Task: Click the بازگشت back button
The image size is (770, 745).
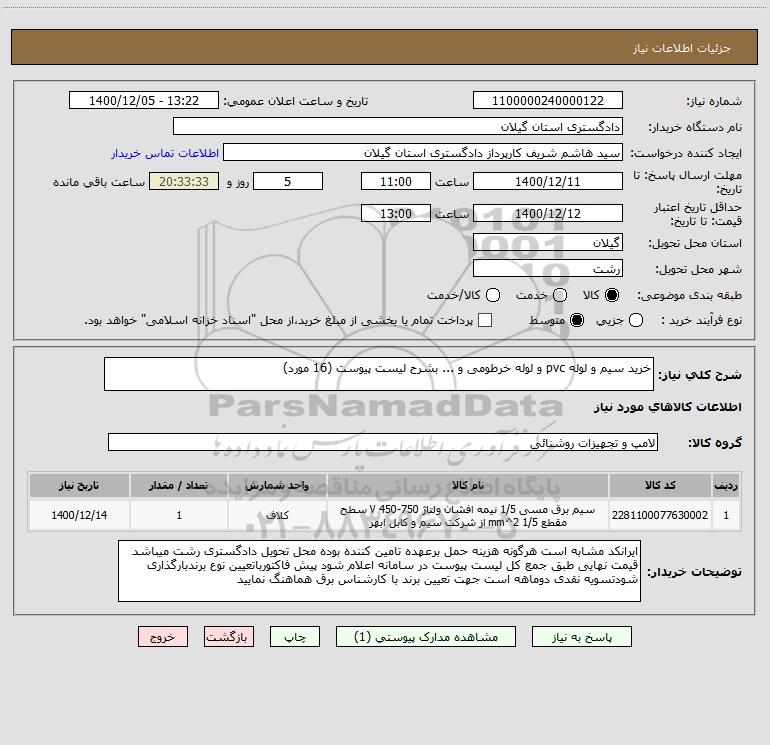Action: [229, 637]
